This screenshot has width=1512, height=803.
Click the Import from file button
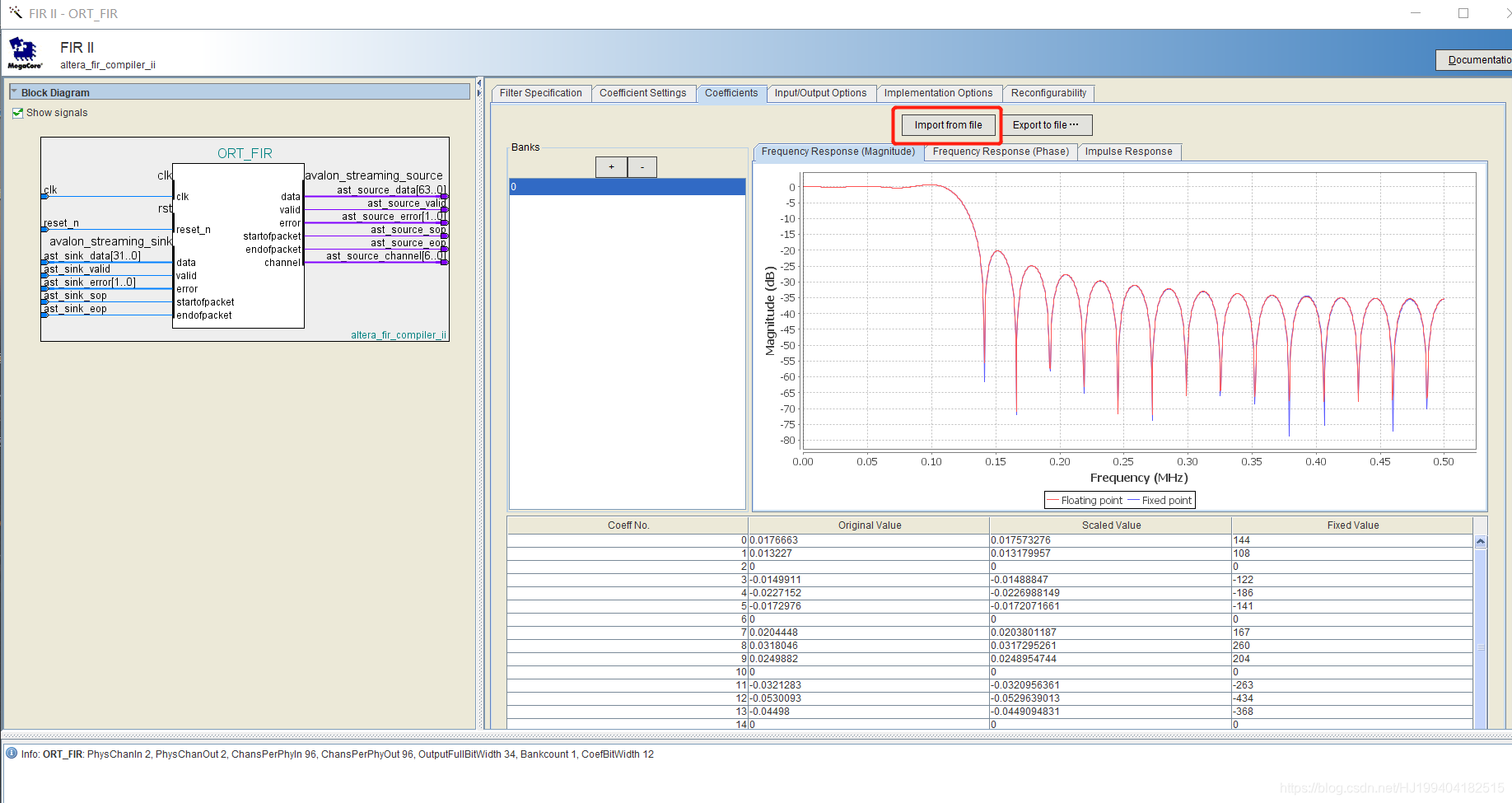point(948,125)
